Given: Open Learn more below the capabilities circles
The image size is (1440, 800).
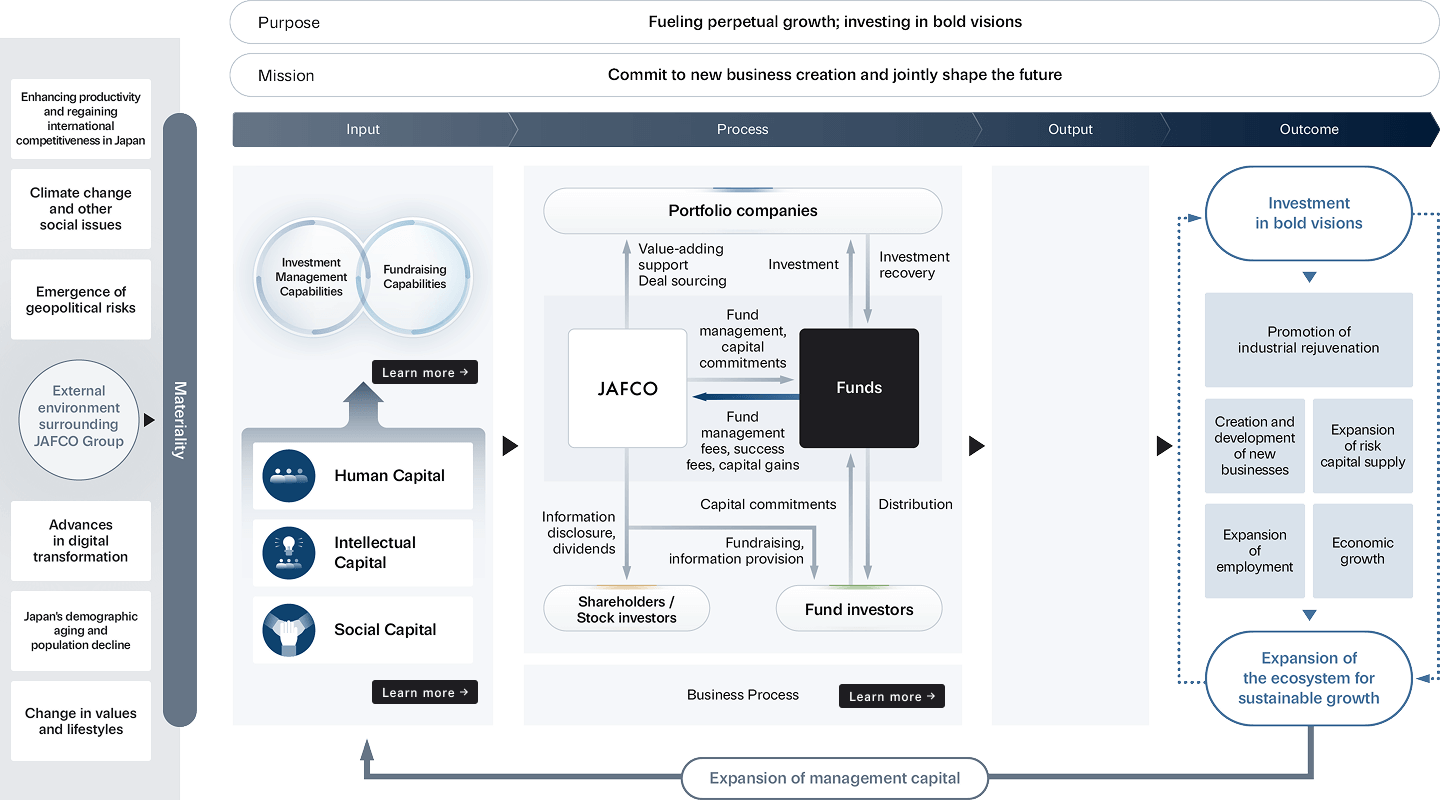Looking at the screenshot, I should coord(424,371).
